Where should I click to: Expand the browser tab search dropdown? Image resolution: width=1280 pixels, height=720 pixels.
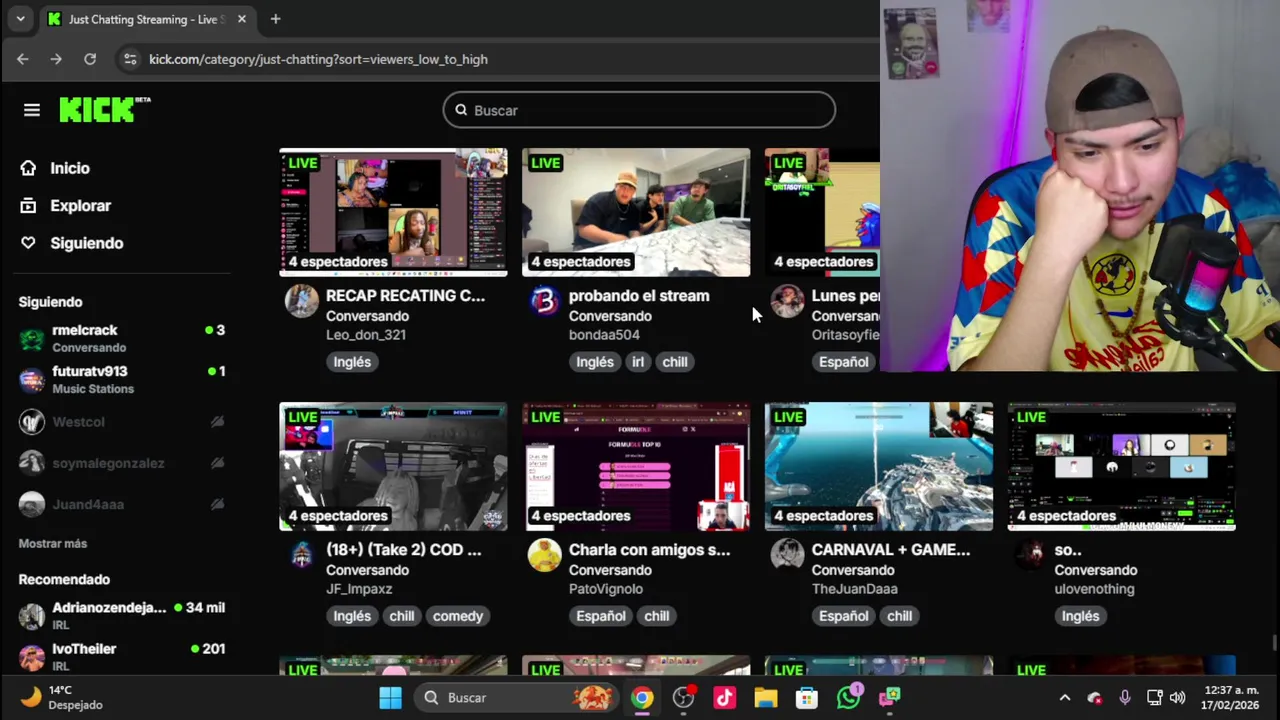coord(20,19)
